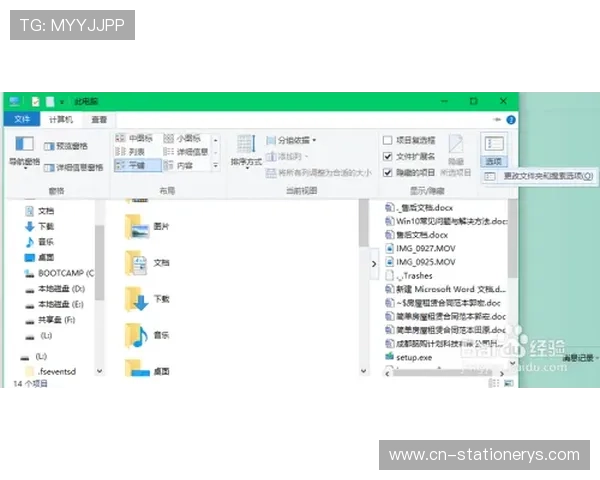Select .fseventsd folder in navigation tree

click(x=51, y=371)
